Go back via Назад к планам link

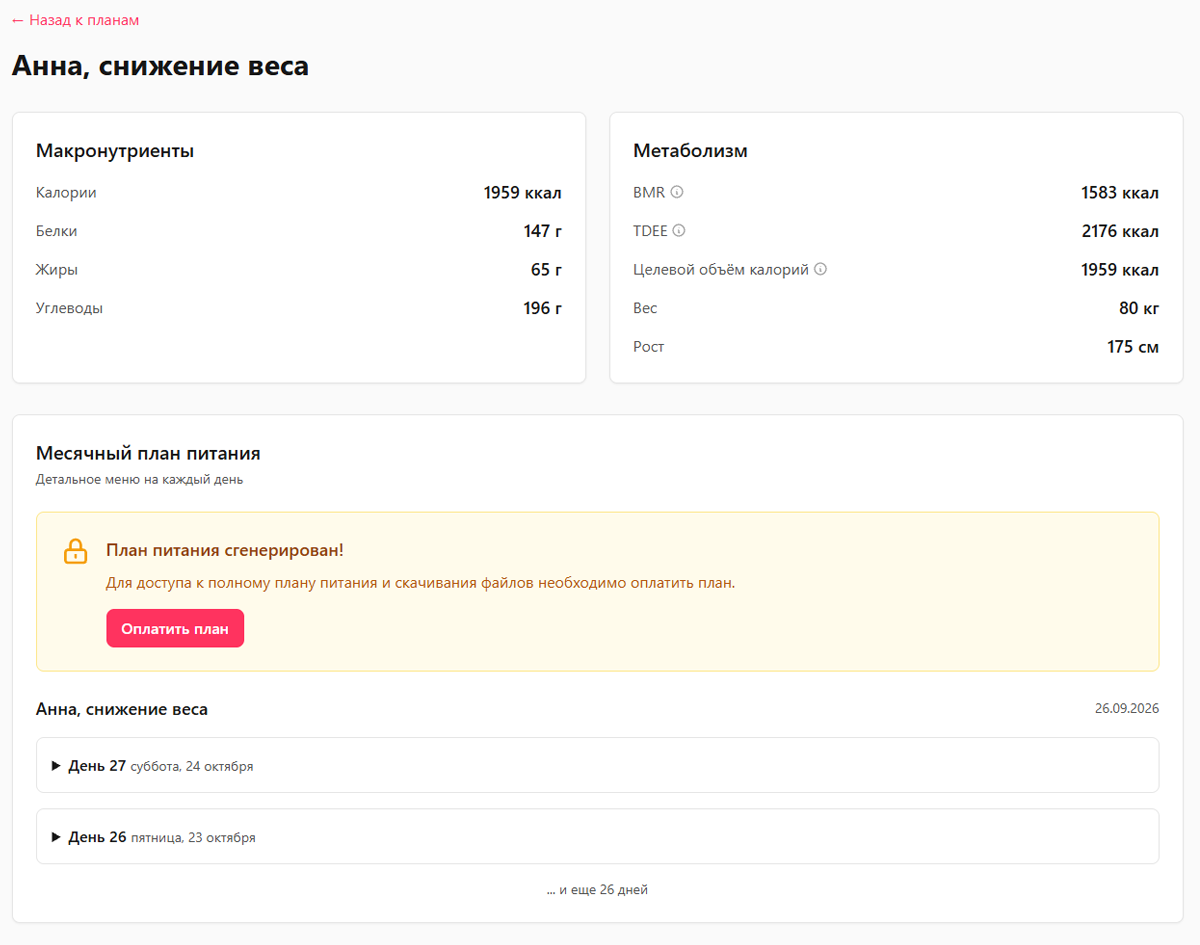[x=75, y=20]
